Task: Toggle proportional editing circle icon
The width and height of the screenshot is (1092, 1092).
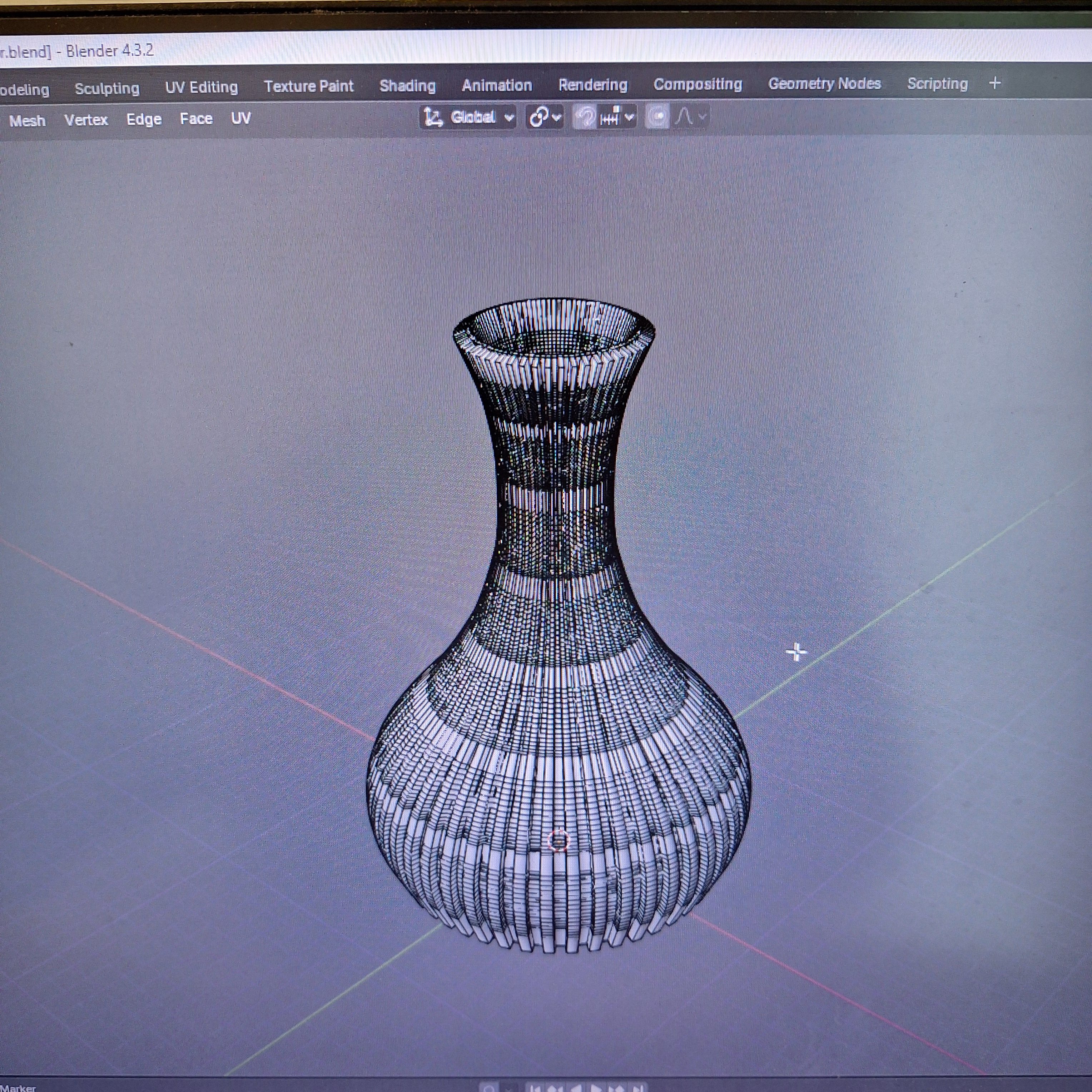Action: [x=657, y=117]
